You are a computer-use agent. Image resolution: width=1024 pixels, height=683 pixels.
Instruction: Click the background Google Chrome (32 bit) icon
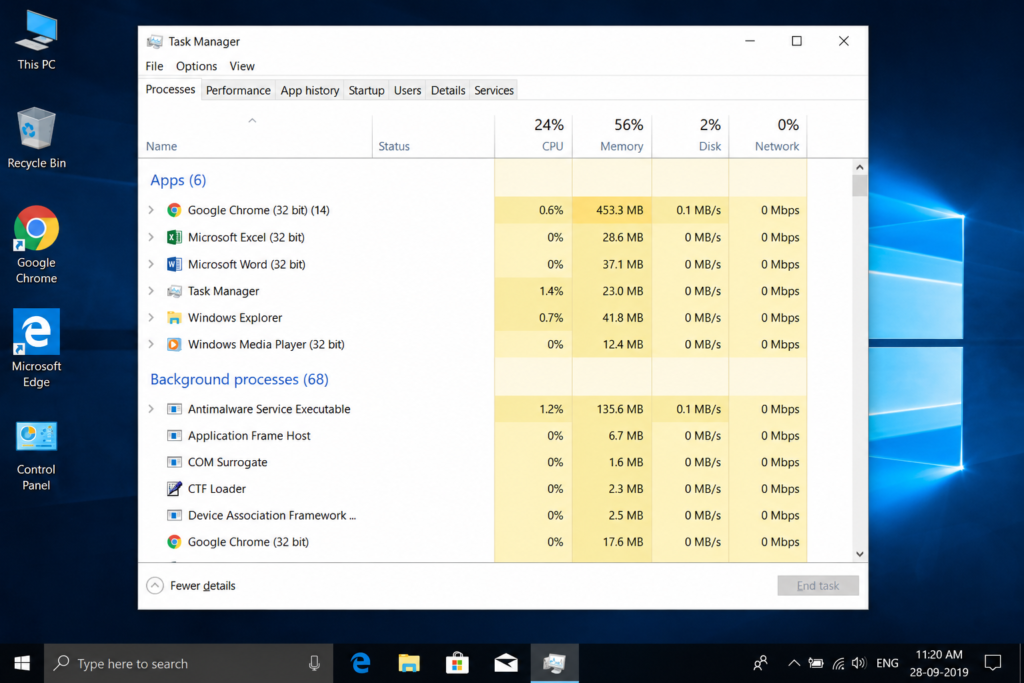174,542
